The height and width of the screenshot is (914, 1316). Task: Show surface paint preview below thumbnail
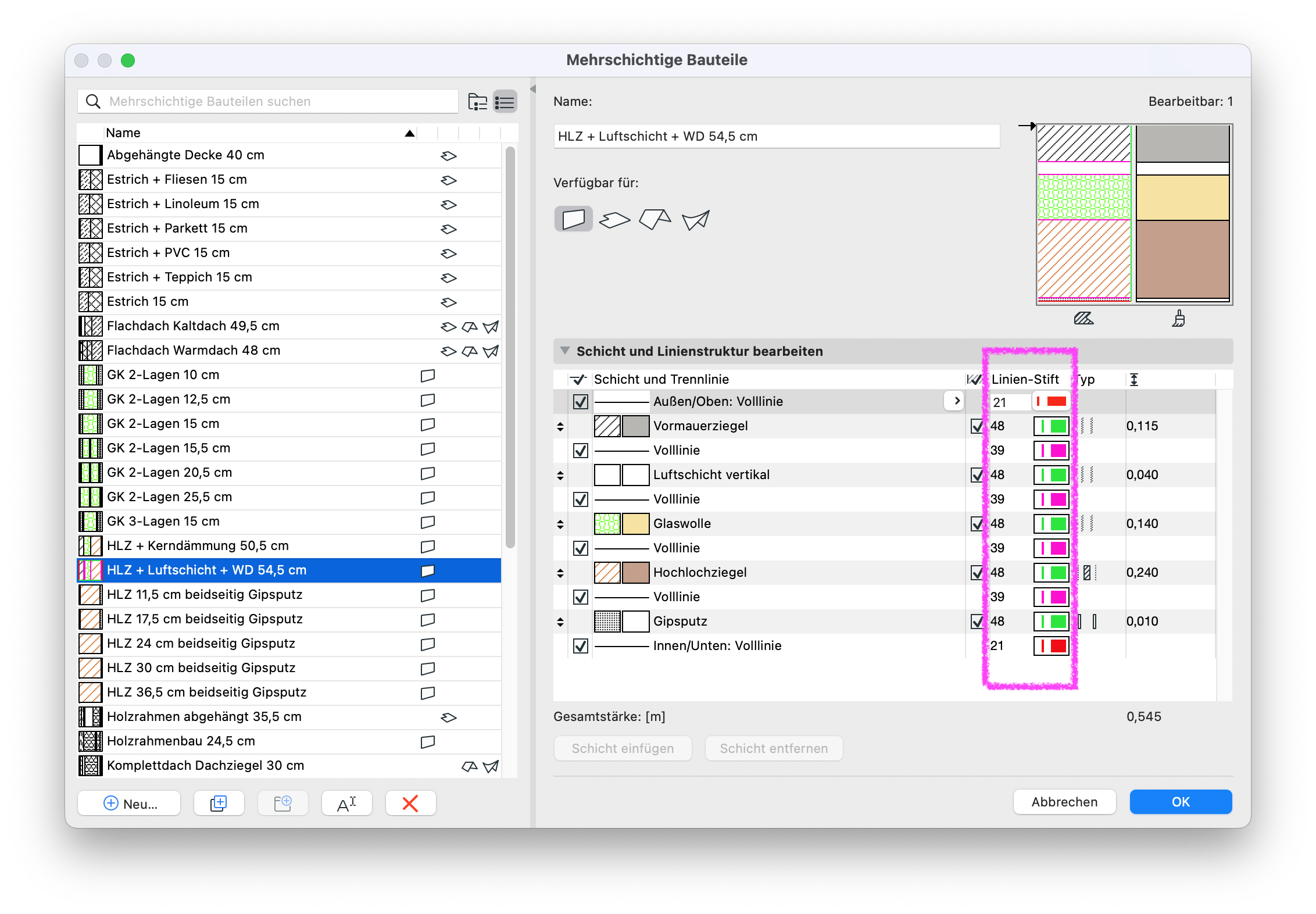pos(1178,319)
